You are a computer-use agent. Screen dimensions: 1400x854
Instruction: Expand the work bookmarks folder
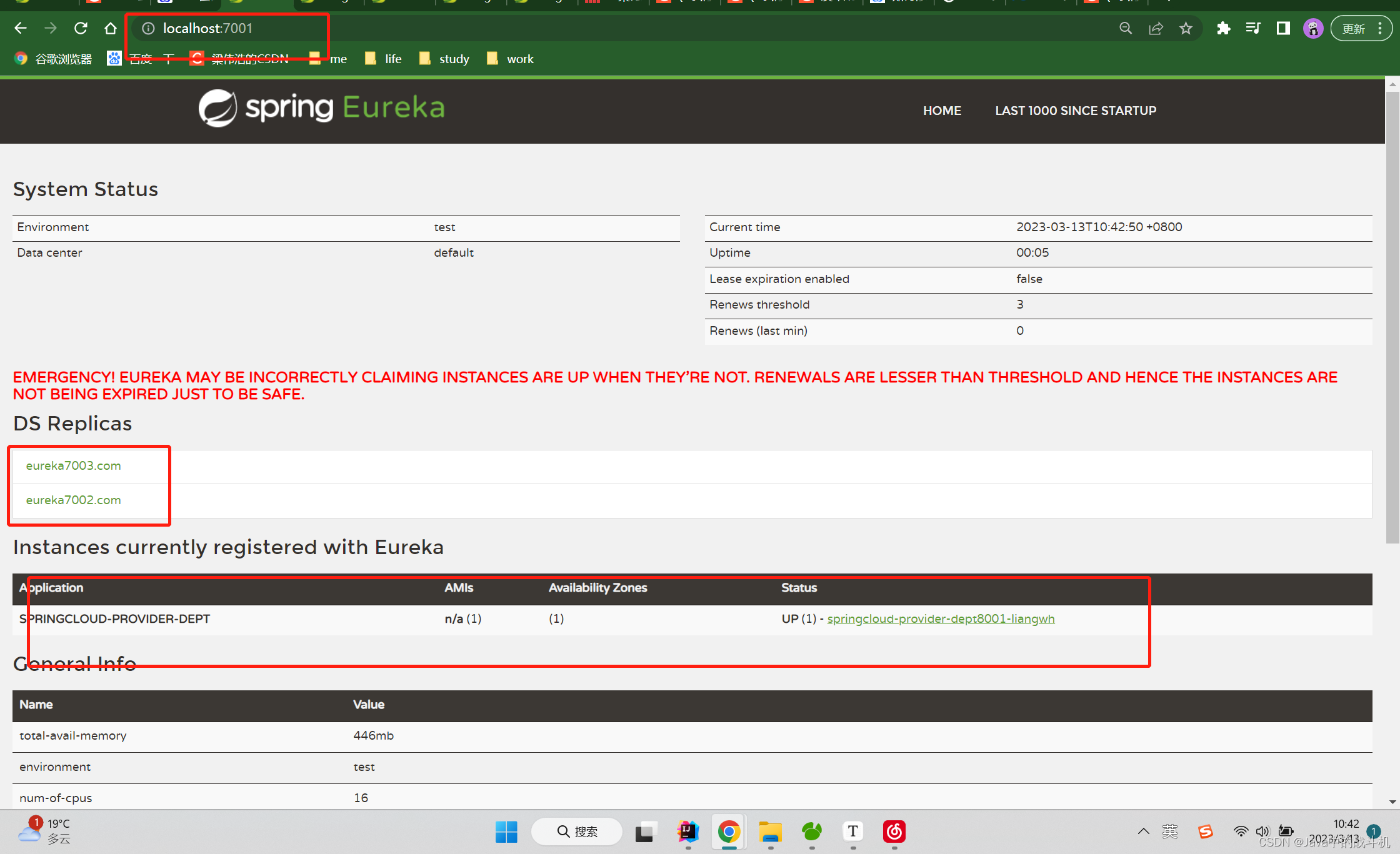[x=511, y=59]
